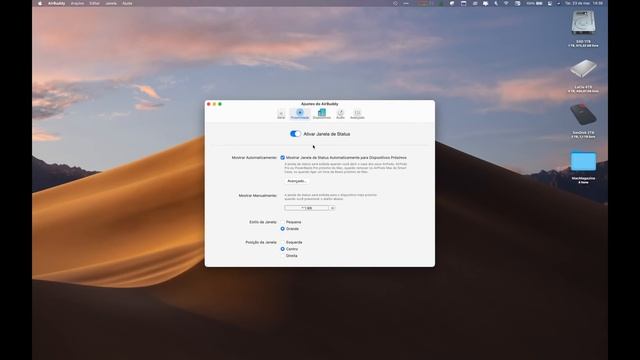Image resolution: width=640 pixels, height=360 pixels.
Task: Click the battery status in menu bar
Action: point(534,3)
